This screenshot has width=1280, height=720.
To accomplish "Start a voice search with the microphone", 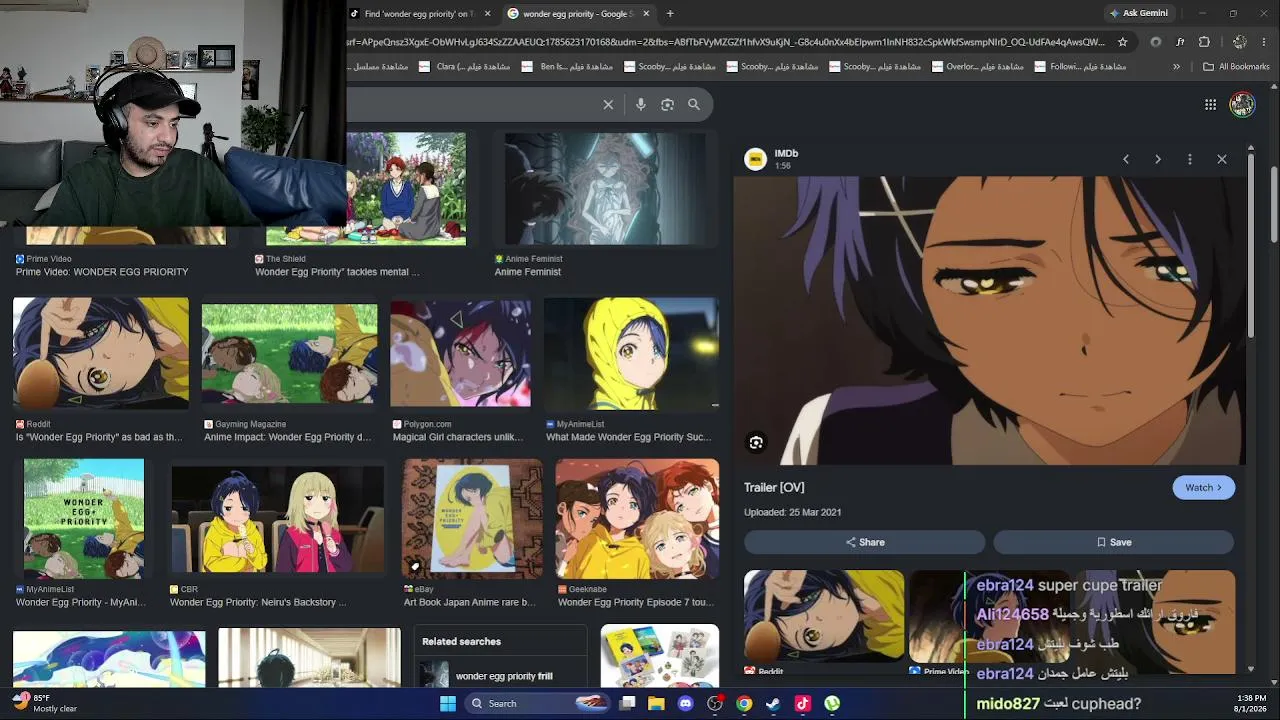I will (x=641, y=104).
